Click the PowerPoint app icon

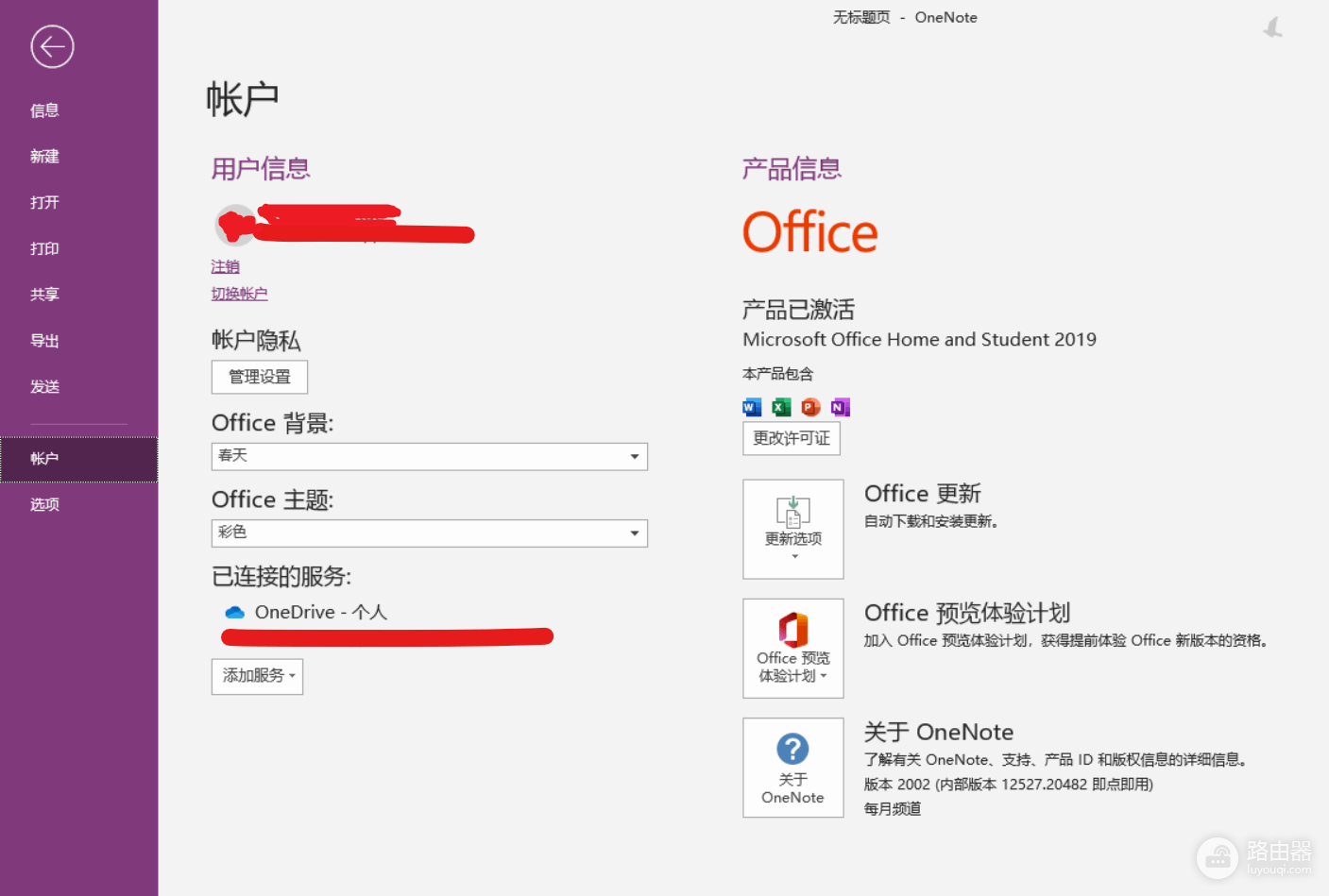tap(810, 407)
